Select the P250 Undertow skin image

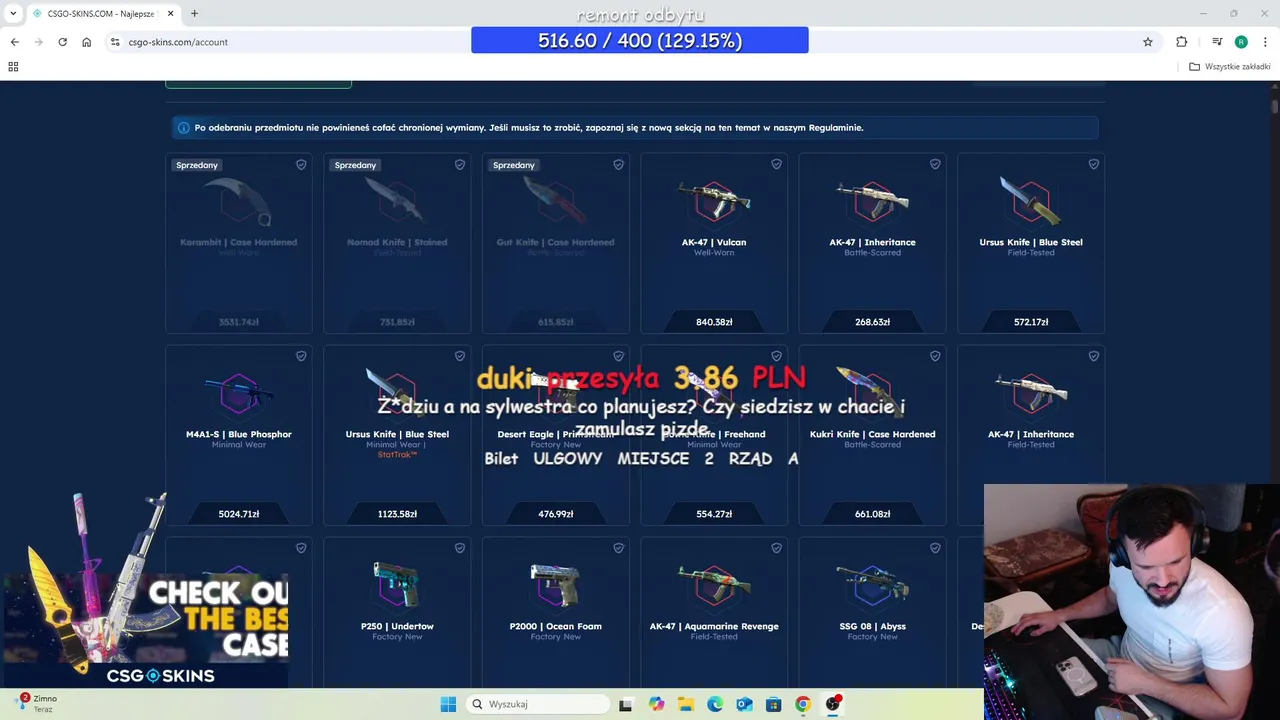pyautogui.click(x=397, y=584)
